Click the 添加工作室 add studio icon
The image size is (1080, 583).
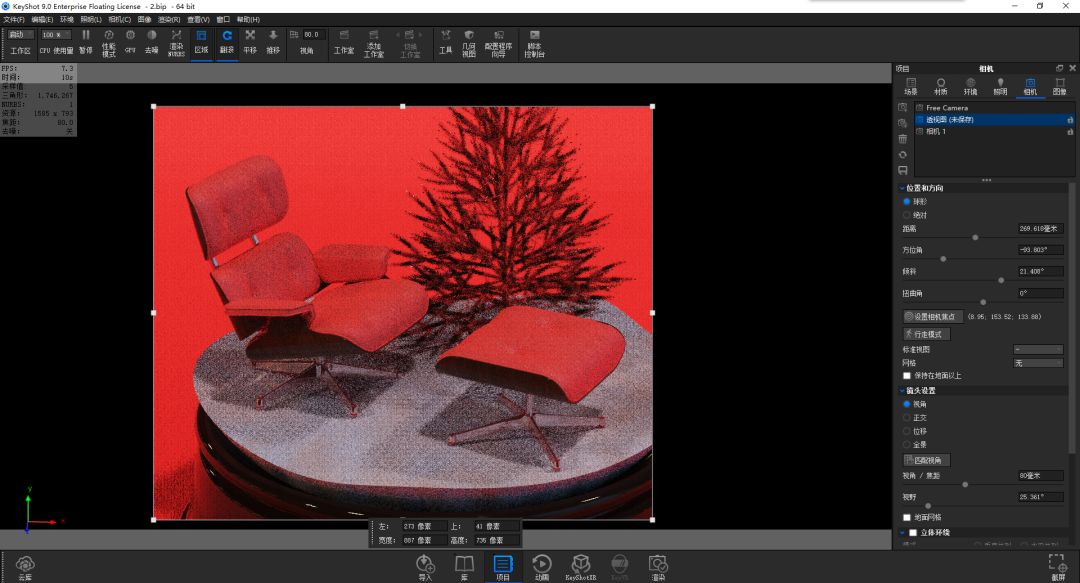(373, 43)
